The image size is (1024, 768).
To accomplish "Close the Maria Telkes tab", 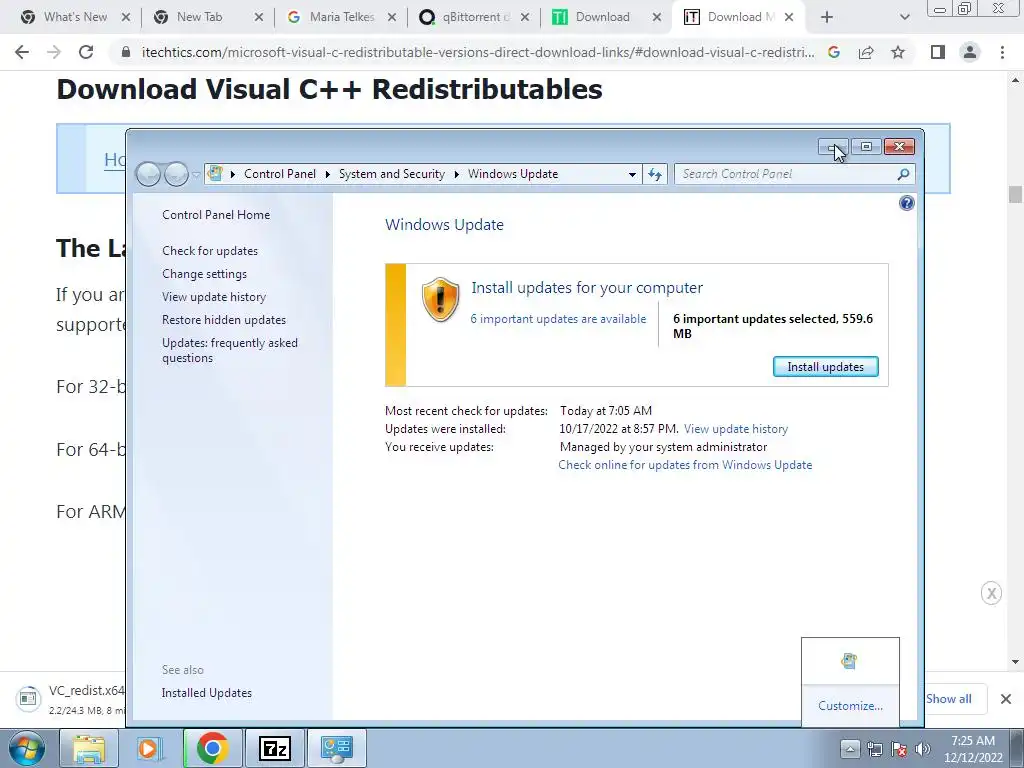I will point(392,17).
